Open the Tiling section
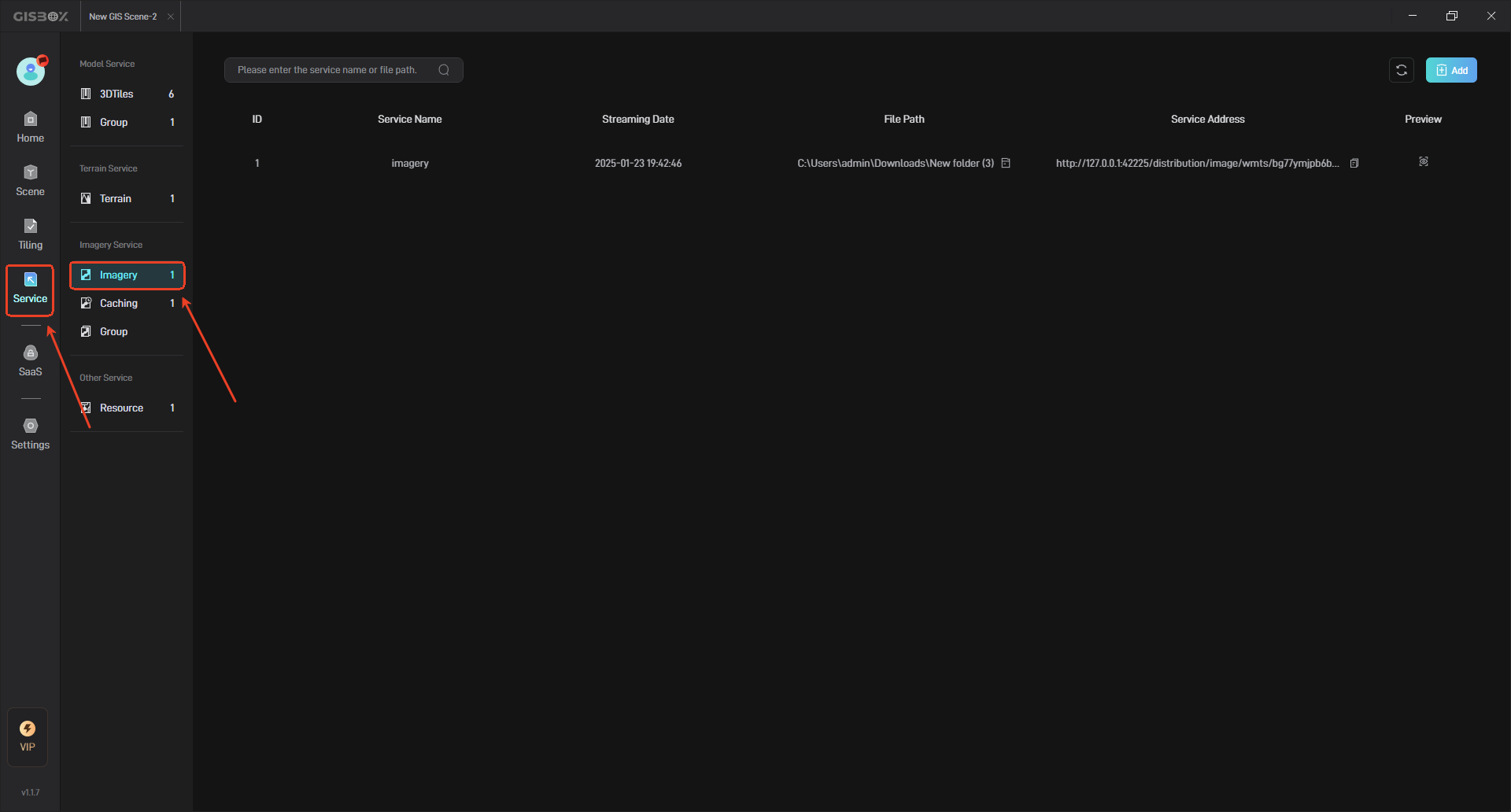Viewport: 1511px width, 812px height. (30, 234)
